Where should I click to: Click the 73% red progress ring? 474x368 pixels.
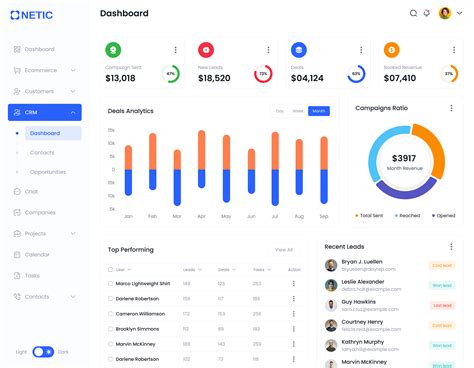pos(263,74)
